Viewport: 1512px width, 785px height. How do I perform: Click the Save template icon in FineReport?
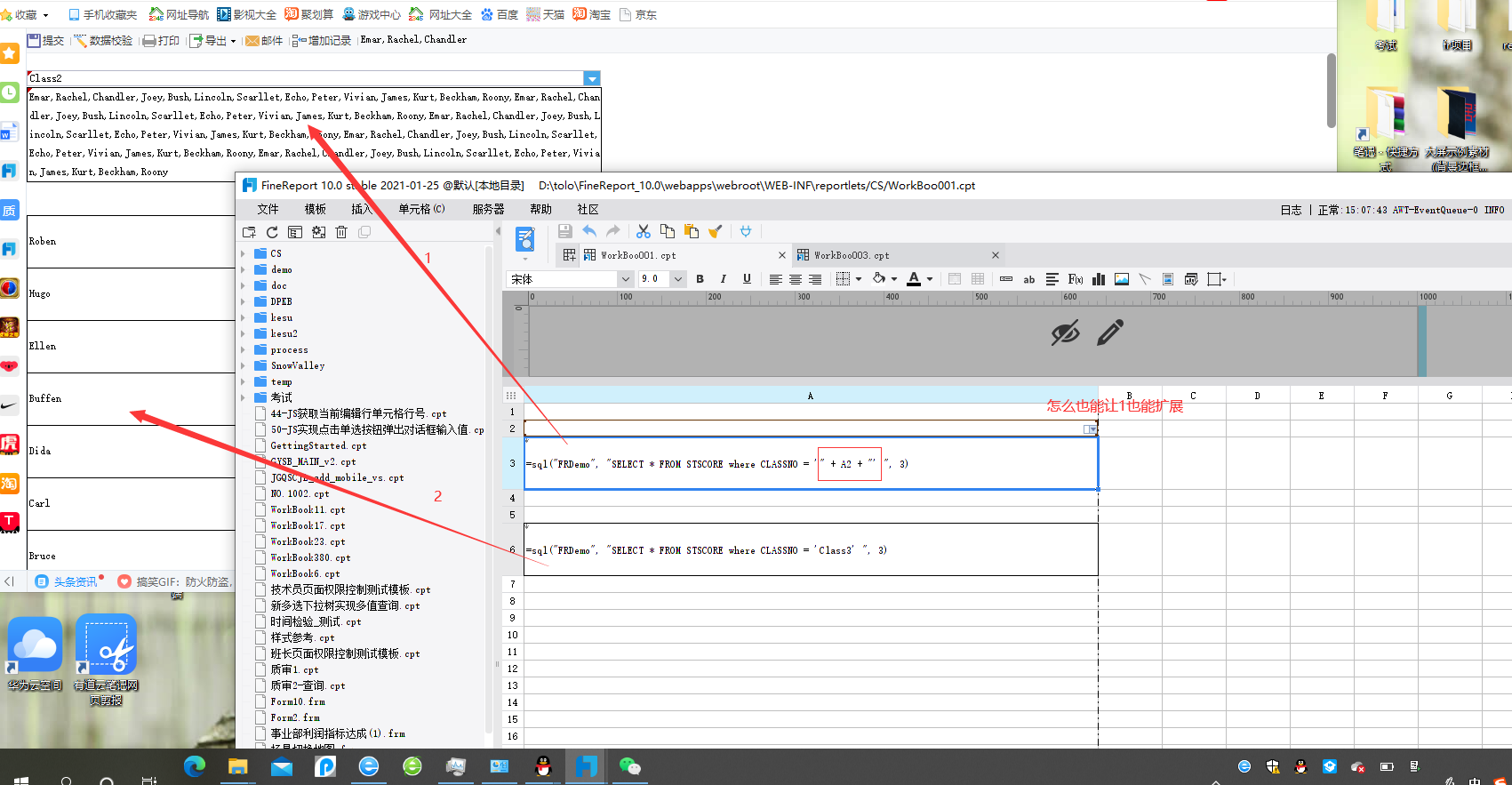click(564, 231)
